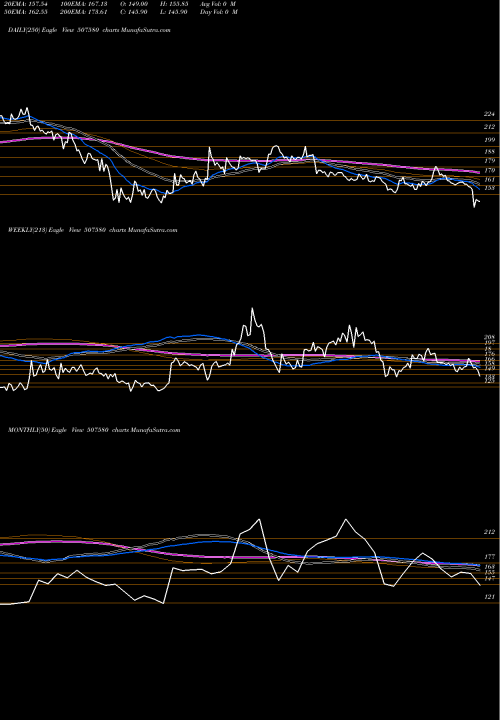This screenshot has height=720, width=500.
Task: Click the 212 price label on monthly chart
Action: [489, 532]
